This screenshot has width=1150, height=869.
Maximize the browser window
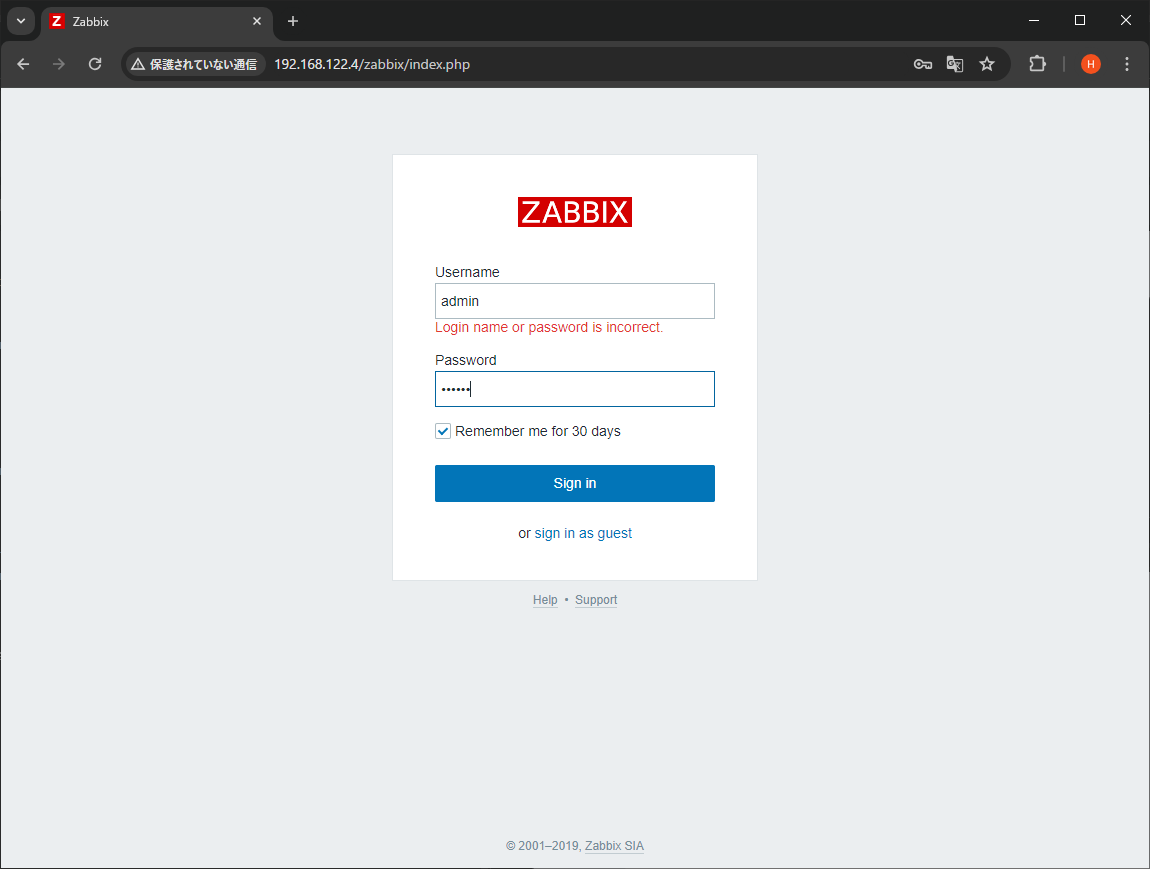(x=1080, y=21)
